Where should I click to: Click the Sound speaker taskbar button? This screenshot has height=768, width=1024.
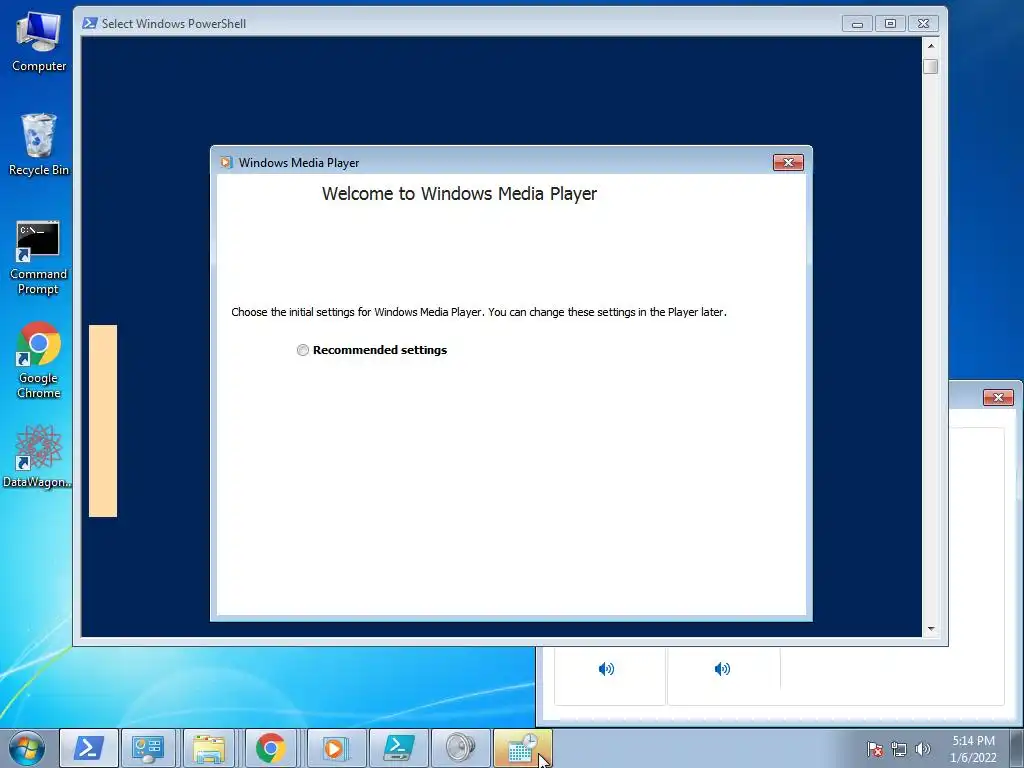pyautogui.click(x=460, y=748)
